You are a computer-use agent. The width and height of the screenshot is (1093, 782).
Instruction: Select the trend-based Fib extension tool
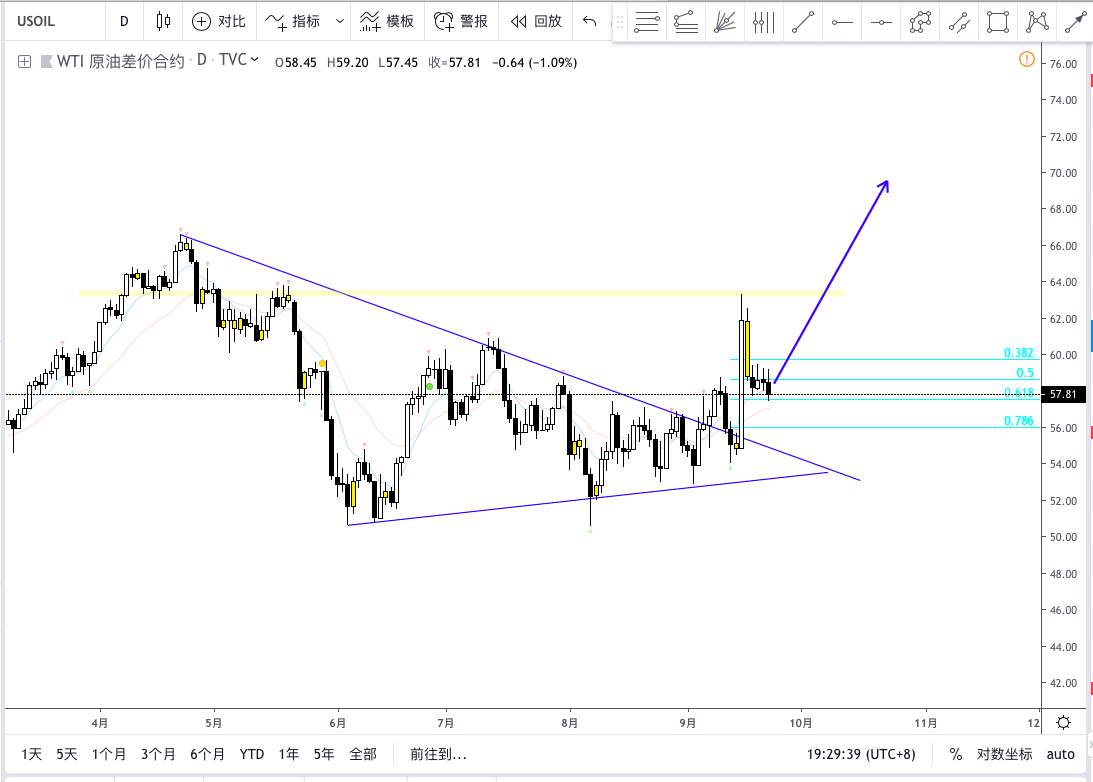[686, 22]
